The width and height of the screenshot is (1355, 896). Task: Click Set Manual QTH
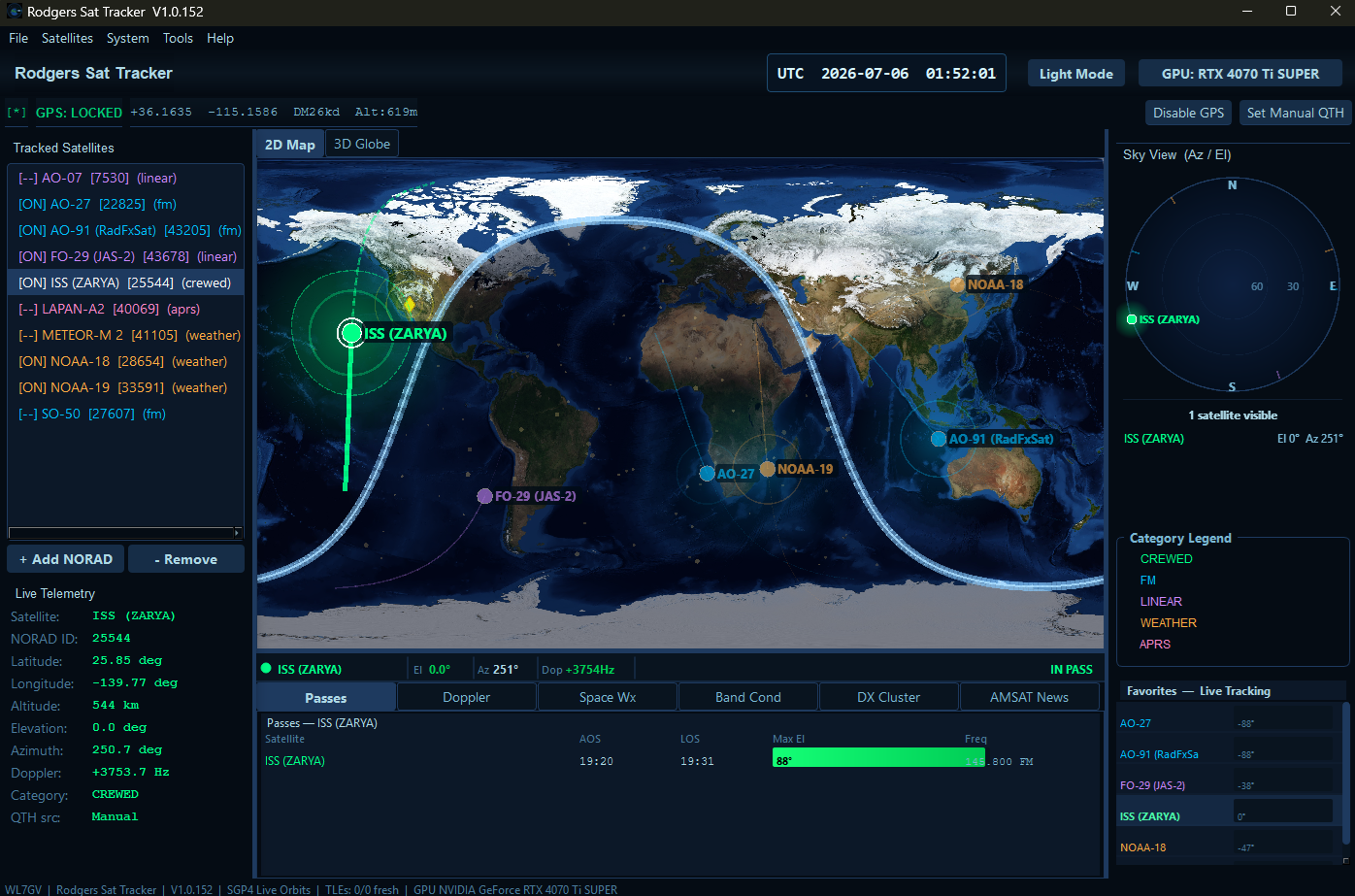(x=1295, y=113)
